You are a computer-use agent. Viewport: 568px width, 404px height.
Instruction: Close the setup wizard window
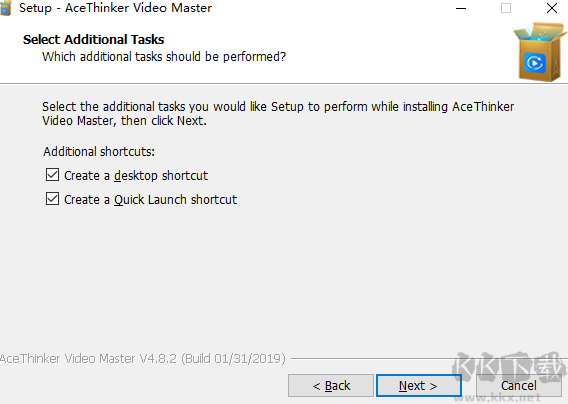click(x=552, y=8)
